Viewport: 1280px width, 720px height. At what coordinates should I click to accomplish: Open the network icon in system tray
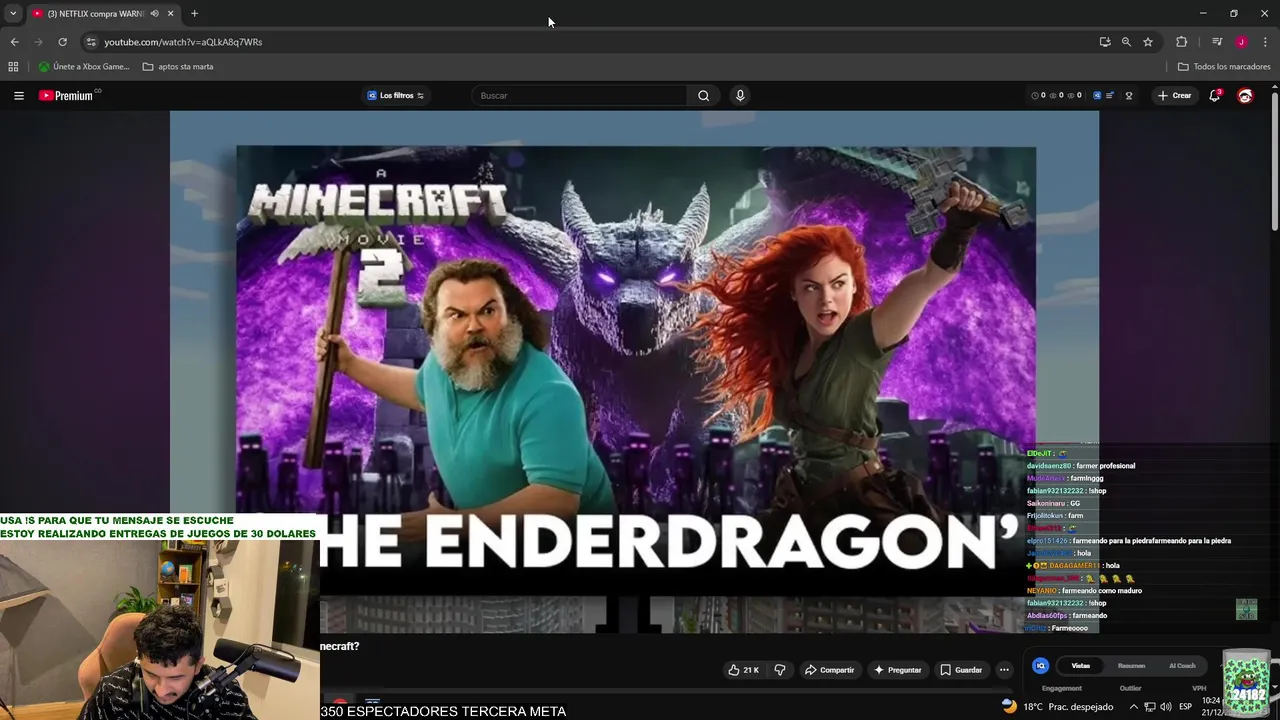coord(1150,707)
